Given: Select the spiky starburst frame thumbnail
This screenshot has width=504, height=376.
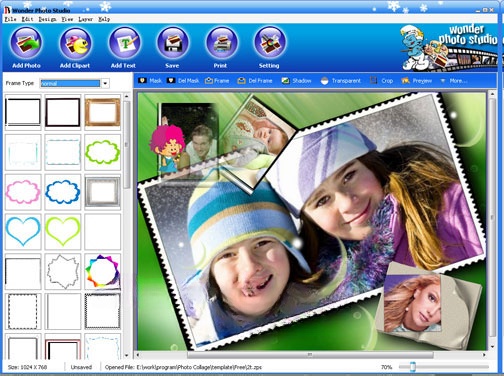Looking at the screenshot, I should tap(63, 271).
